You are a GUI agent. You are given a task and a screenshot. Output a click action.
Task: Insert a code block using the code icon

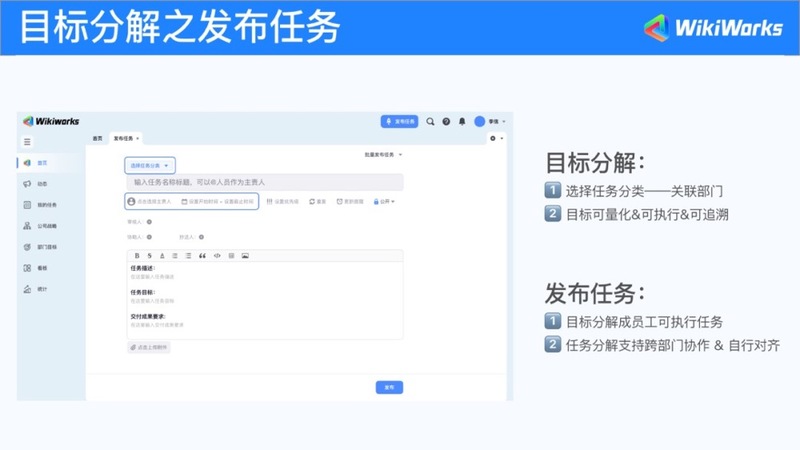(x=217, y=256)
